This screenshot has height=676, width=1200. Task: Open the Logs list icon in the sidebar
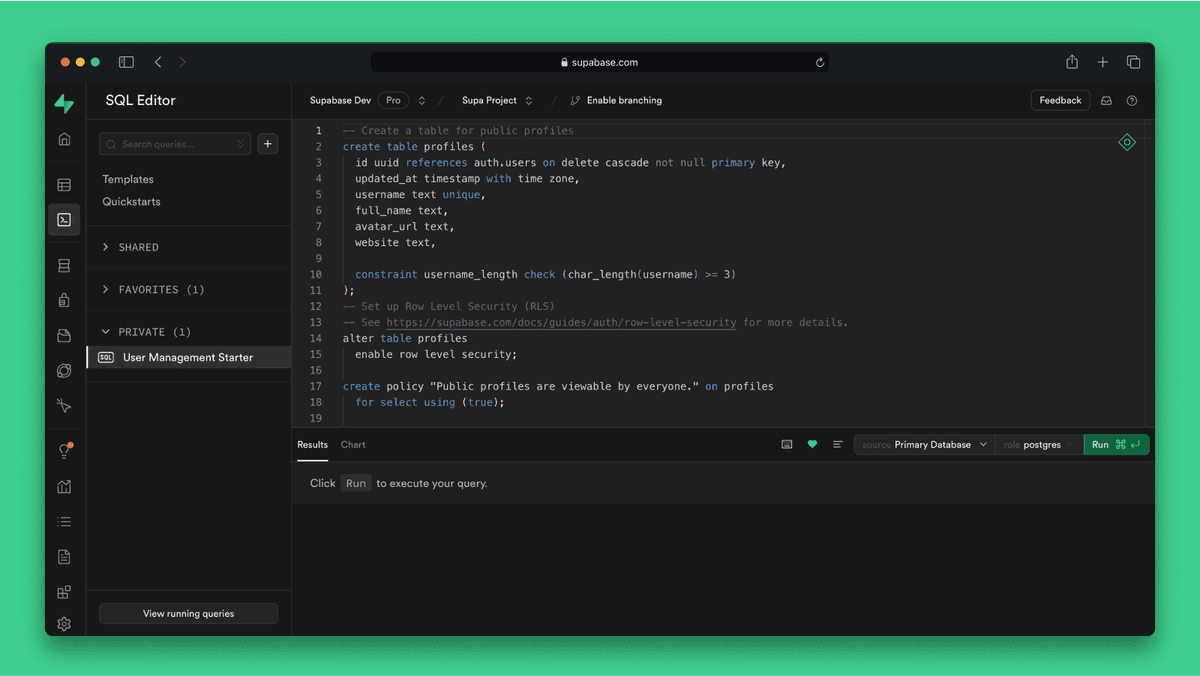tap(64, 520)
